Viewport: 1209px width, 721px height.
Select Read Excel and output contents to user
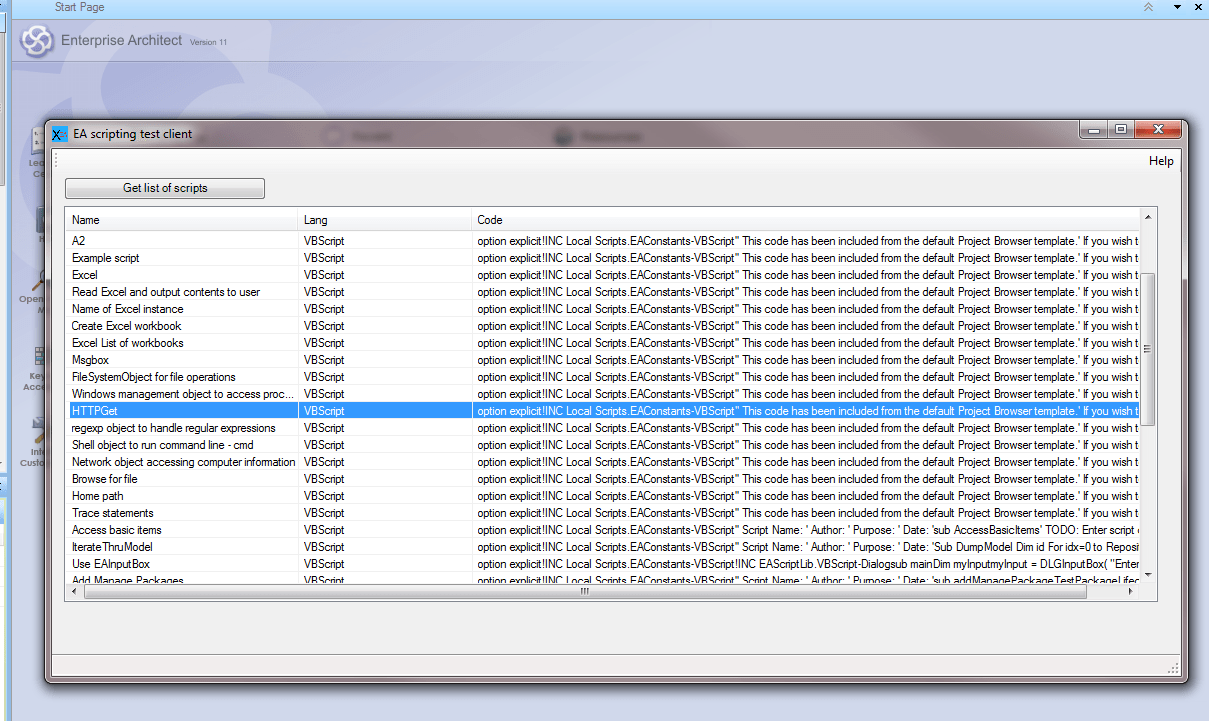166,292
